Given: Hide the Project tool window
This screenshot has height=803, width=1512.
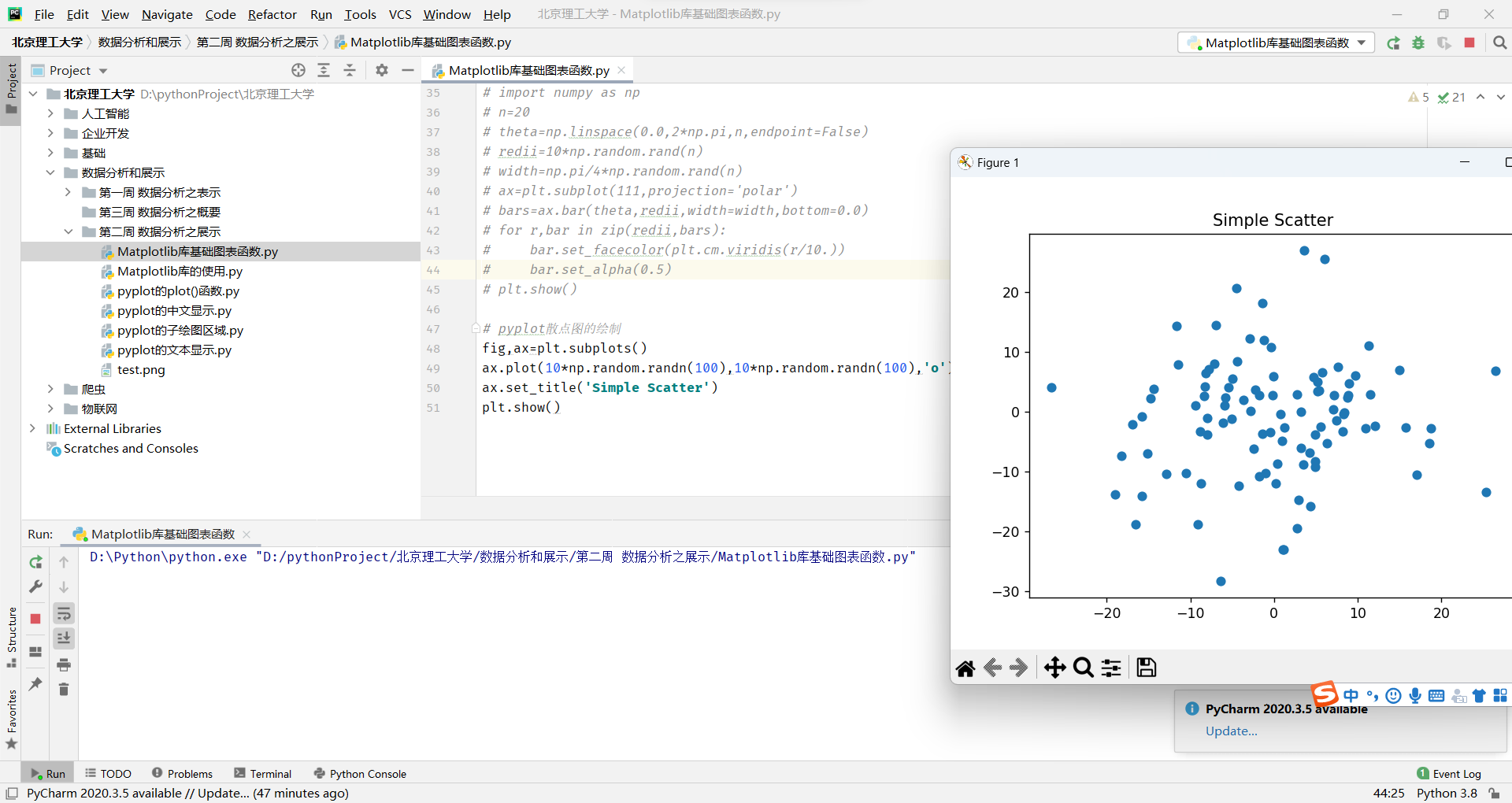Looking at the screenshot, I should (x=408, y=70).
